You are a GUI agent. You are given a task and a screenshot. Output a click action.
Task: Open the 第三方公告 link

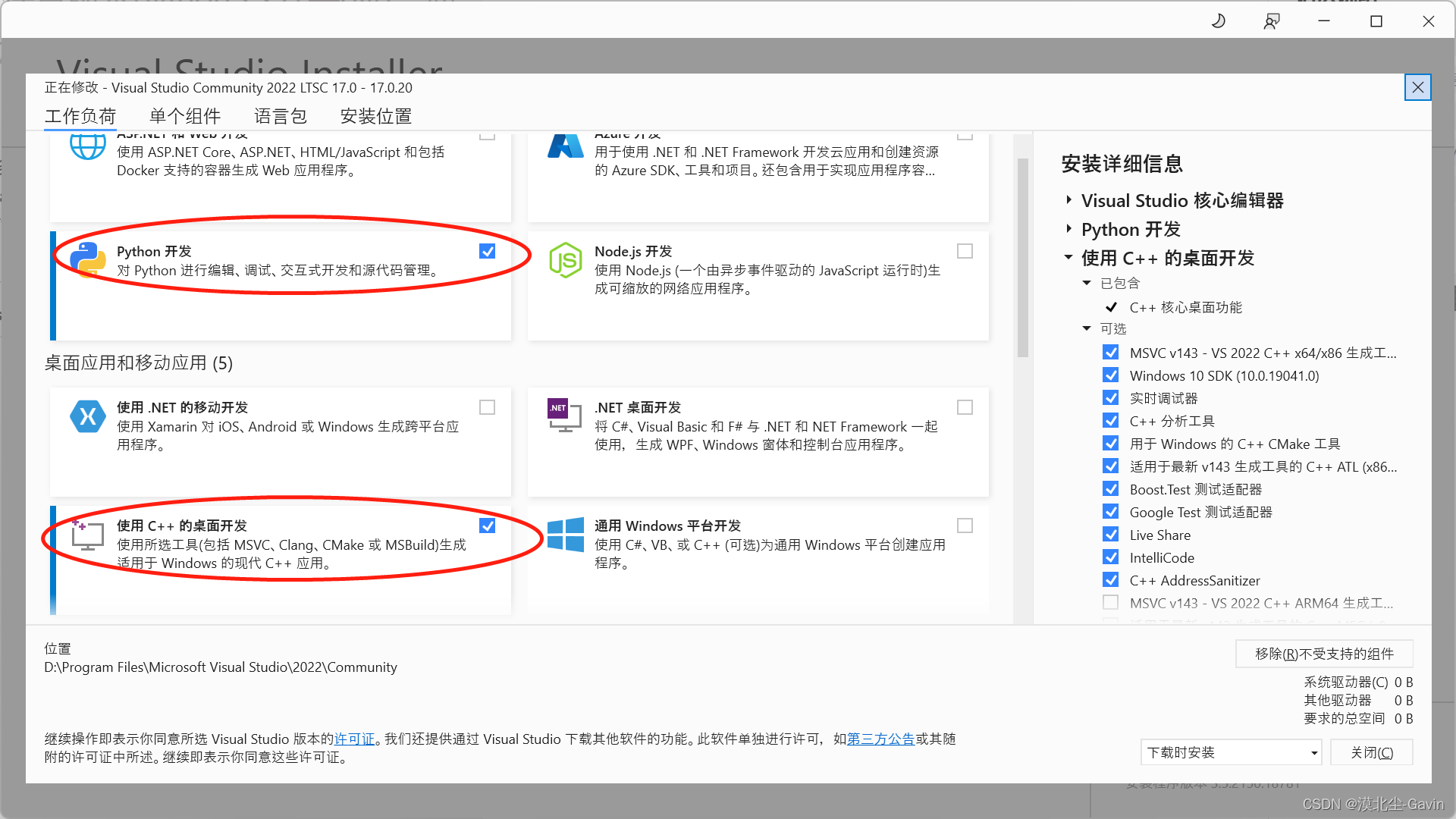880,739
